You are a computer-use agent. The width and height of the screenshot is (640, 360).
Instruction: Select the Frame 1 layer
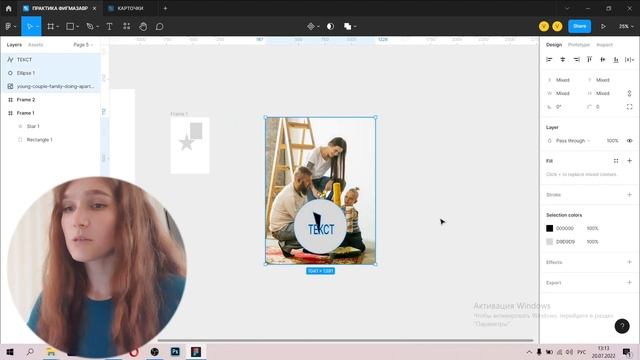pyautogui.click(x=51, y=113)
